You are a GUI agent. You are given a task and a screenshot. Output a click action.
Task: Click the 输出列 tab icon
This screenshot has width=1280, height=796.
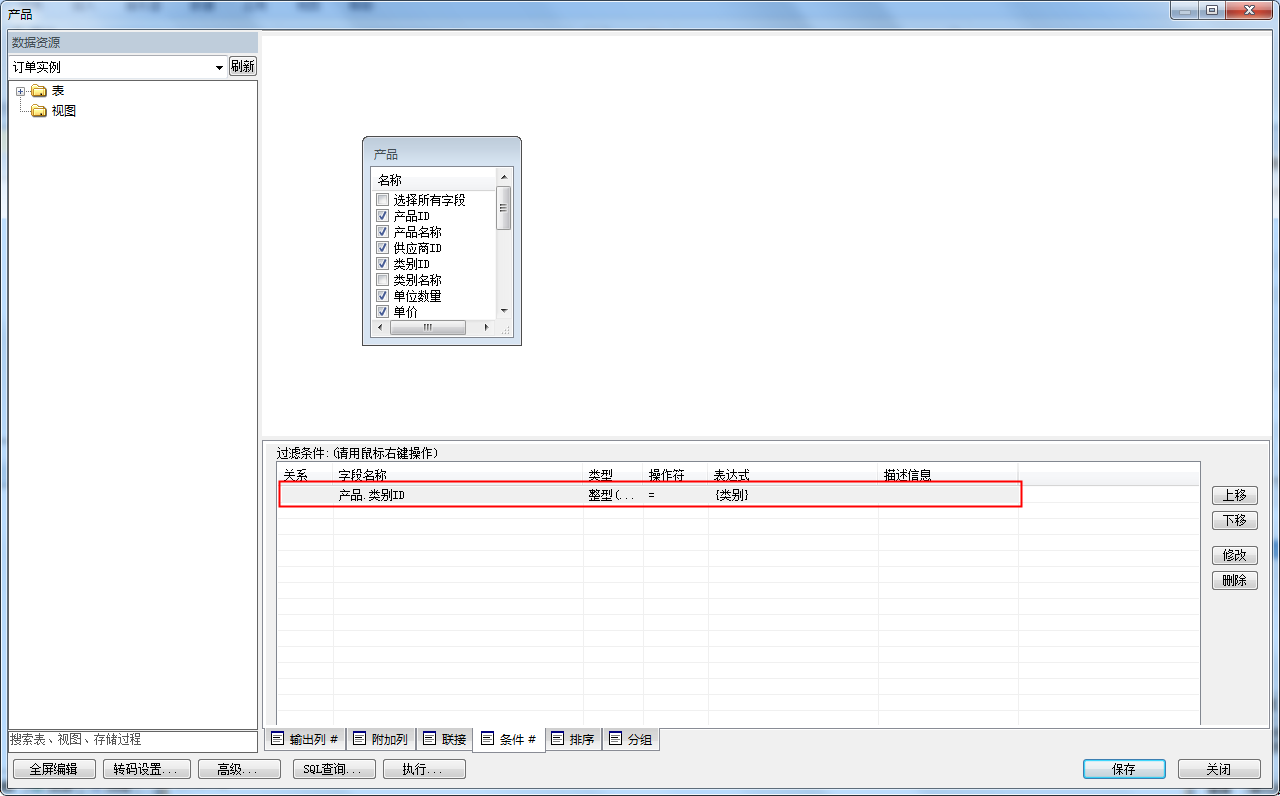point(278,739)
